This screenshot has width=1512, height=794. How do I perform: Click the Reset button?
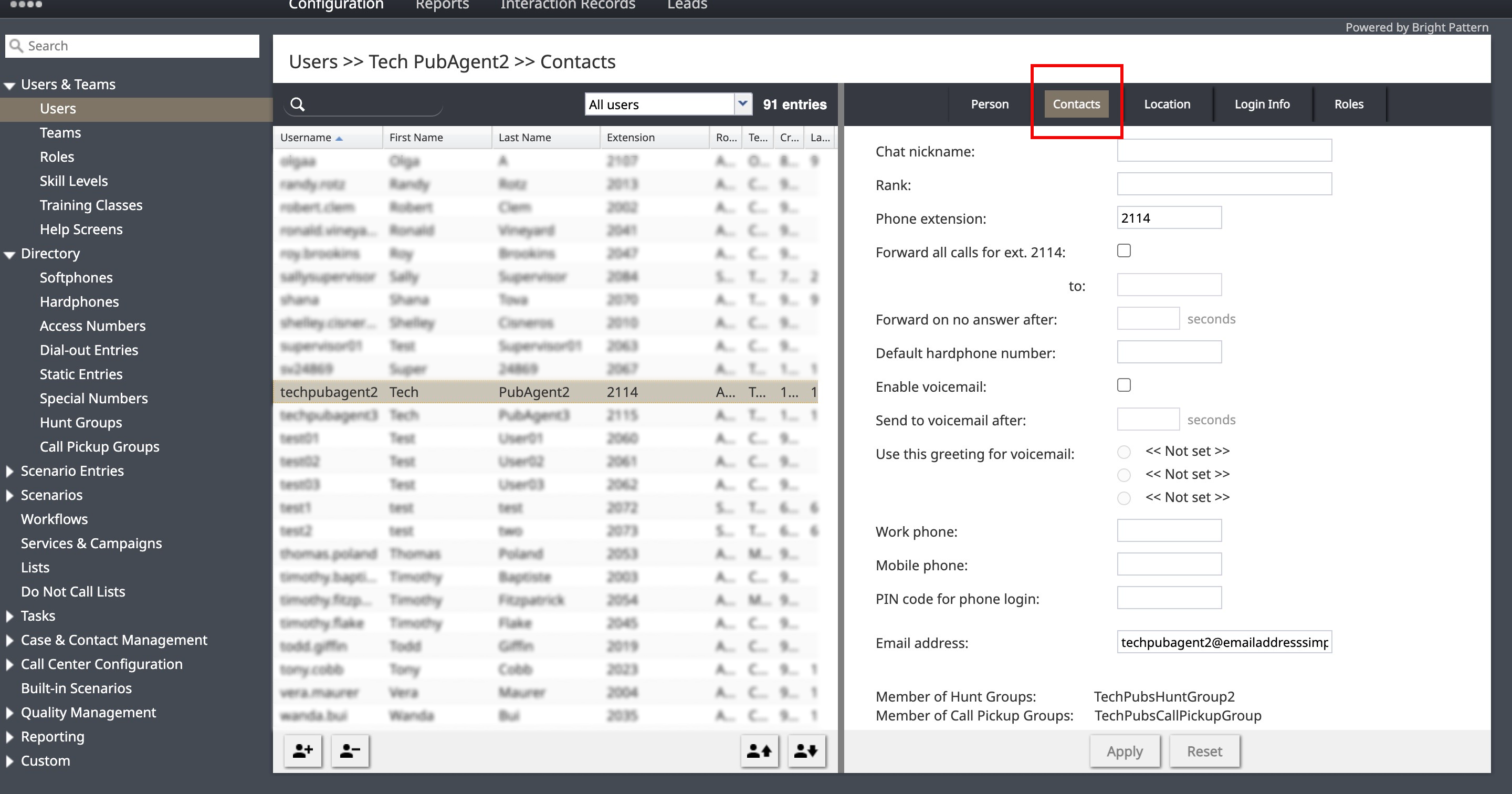(x=1204, y=751)
